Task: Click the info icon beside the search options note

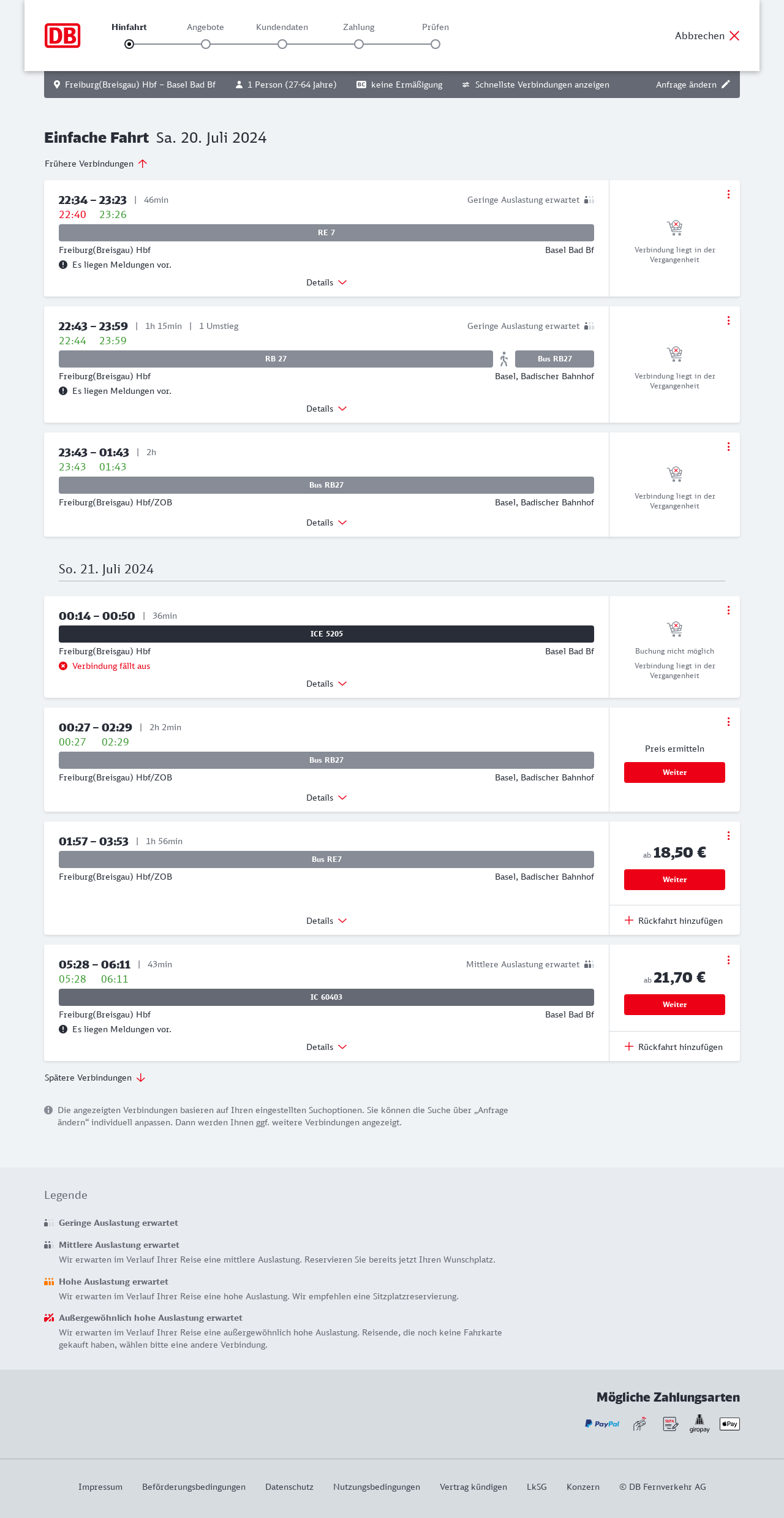Action: pos(48,1110)
